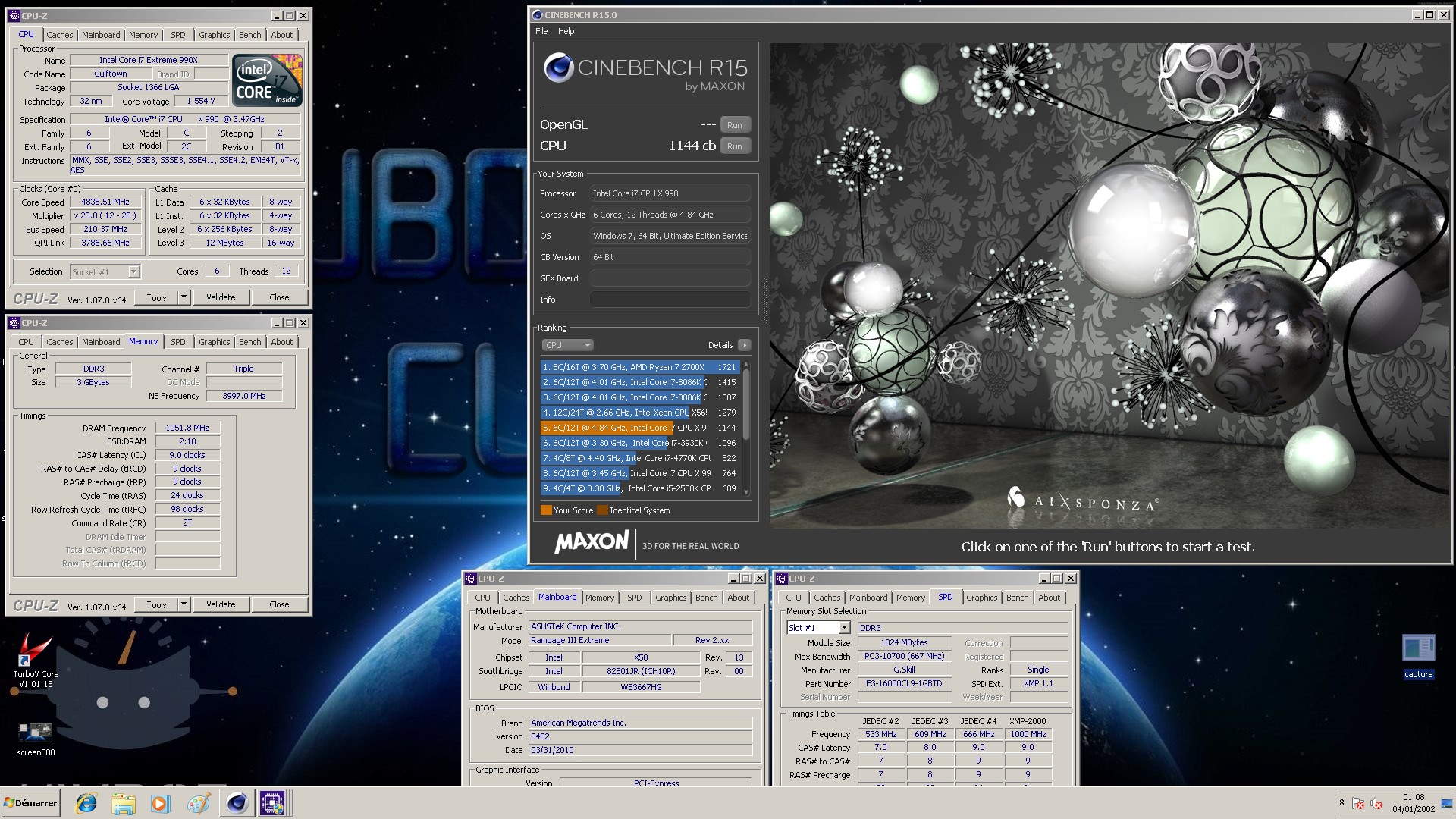The image size is (1456, 819).
Task: Click Validate in top CPU-Z window
Action: click(x=221, y=297)
